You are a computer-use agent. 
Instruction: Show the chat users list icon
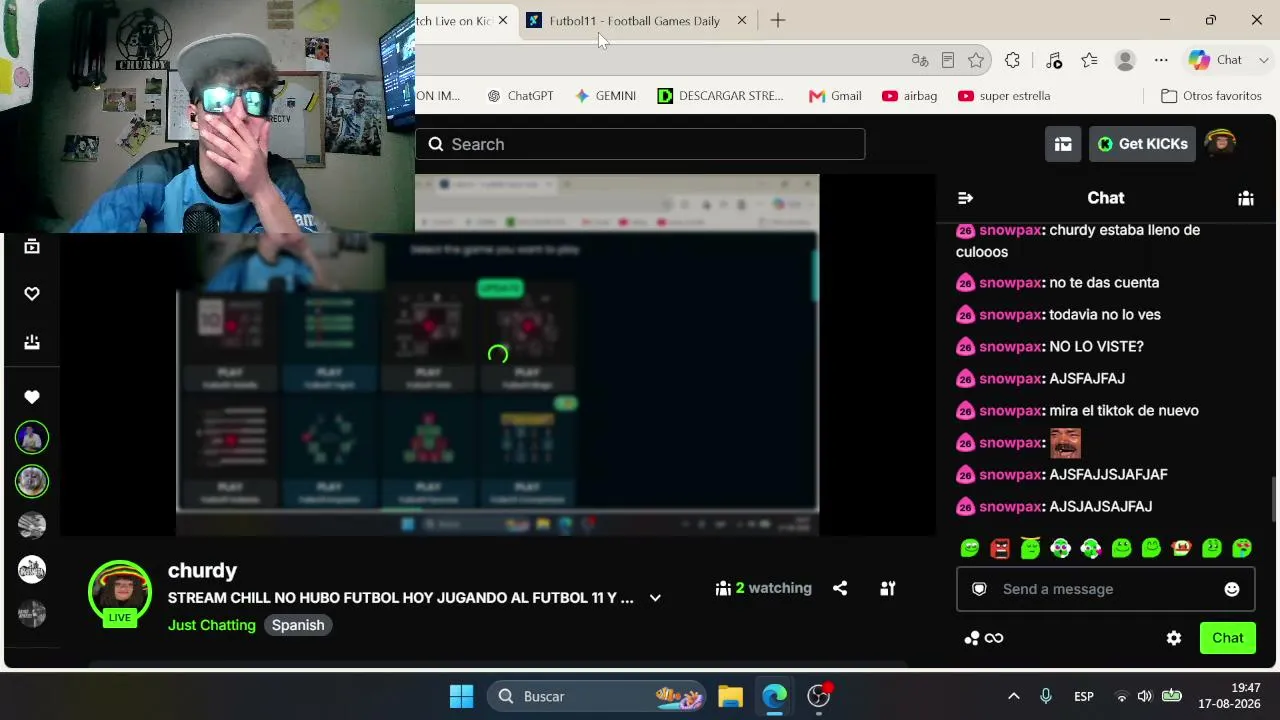[x=1246, y=198]
